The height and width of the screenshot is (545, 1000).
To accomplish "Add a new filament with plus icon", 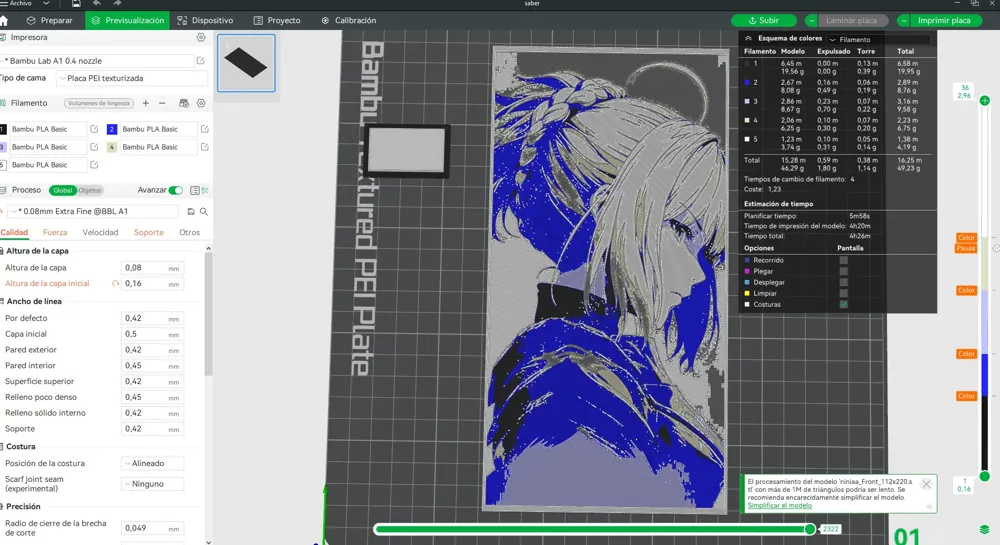I will (x=145, y=103).
